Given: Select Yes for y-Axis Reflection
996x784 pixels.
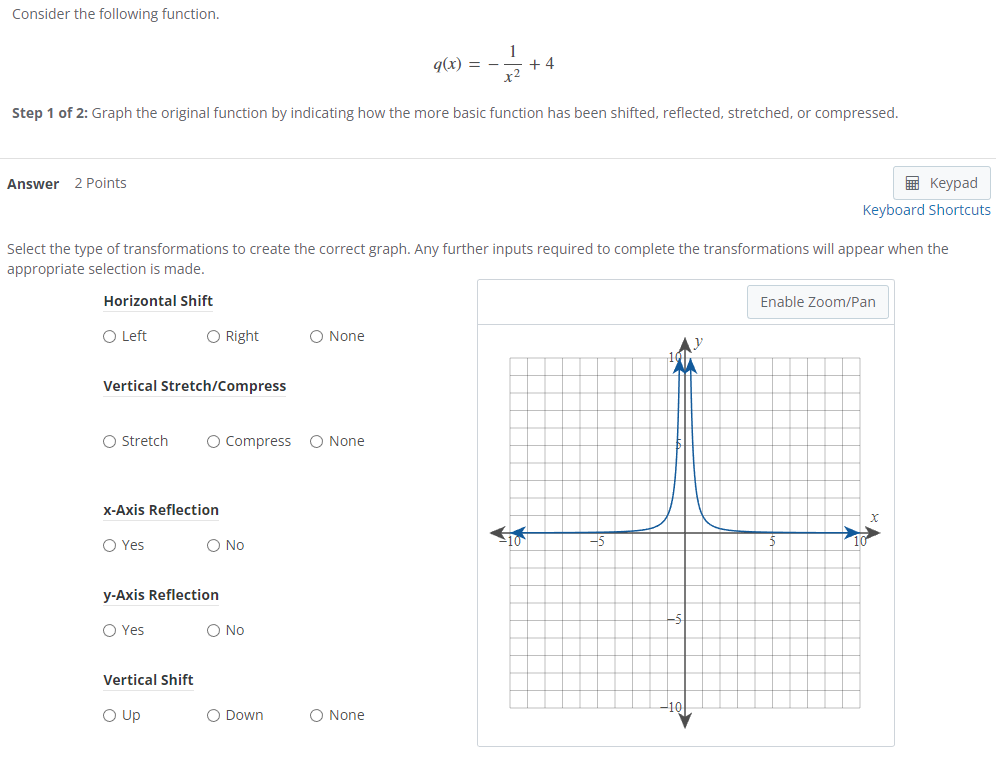Looking at the screenshot, I should [x=109, y=630].
